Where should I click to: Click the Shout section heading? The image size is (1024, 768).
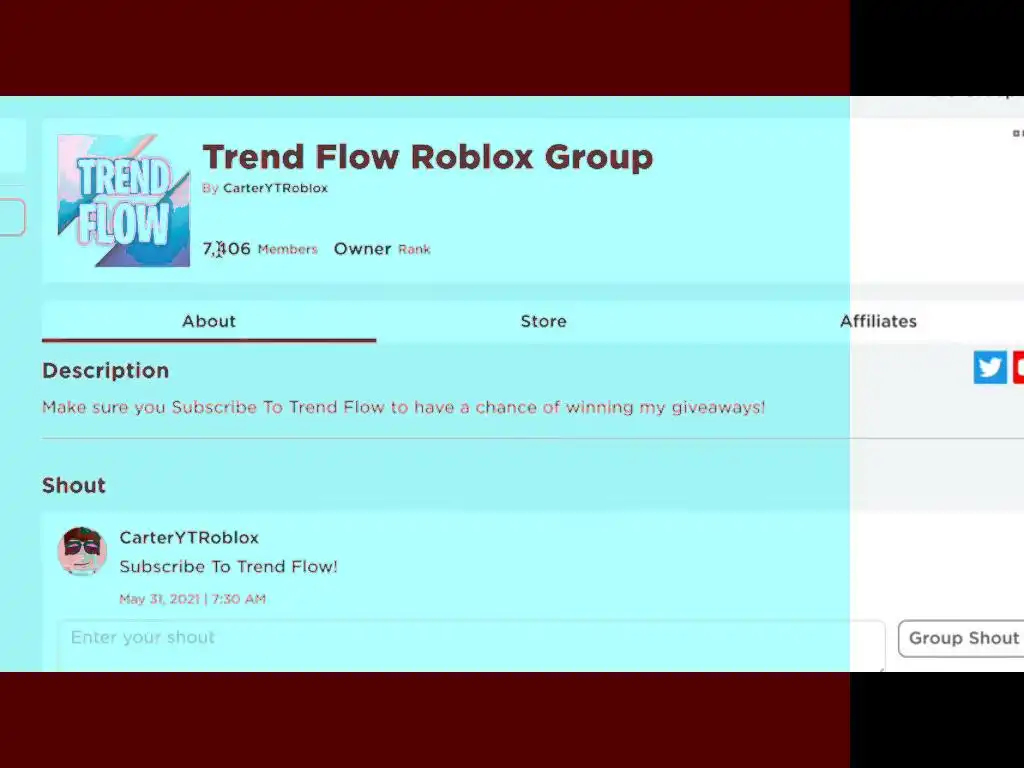tap(74, 485)
